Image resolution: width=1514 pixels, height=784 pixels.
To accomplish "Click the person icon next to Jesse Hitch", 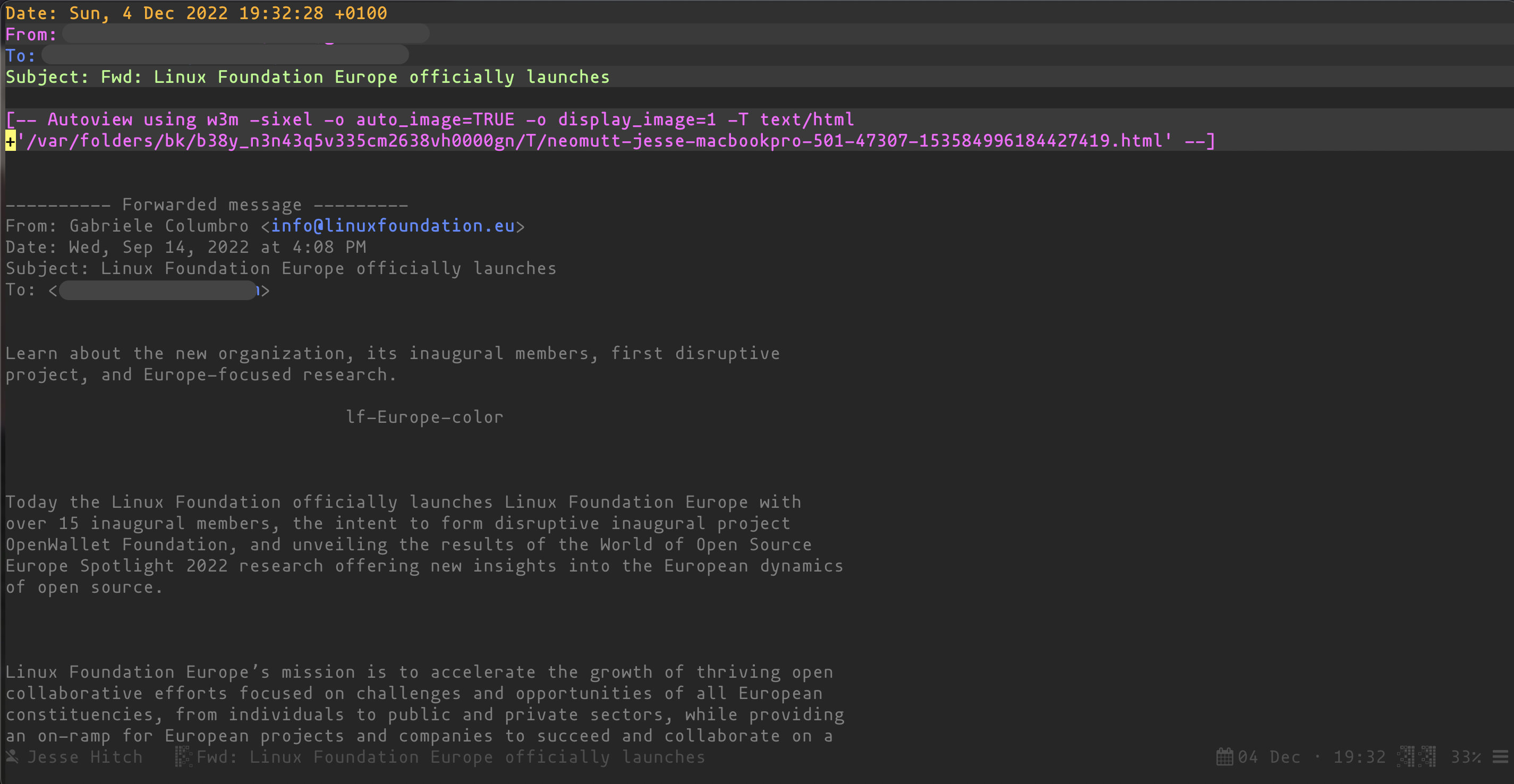I will point(13,757).
